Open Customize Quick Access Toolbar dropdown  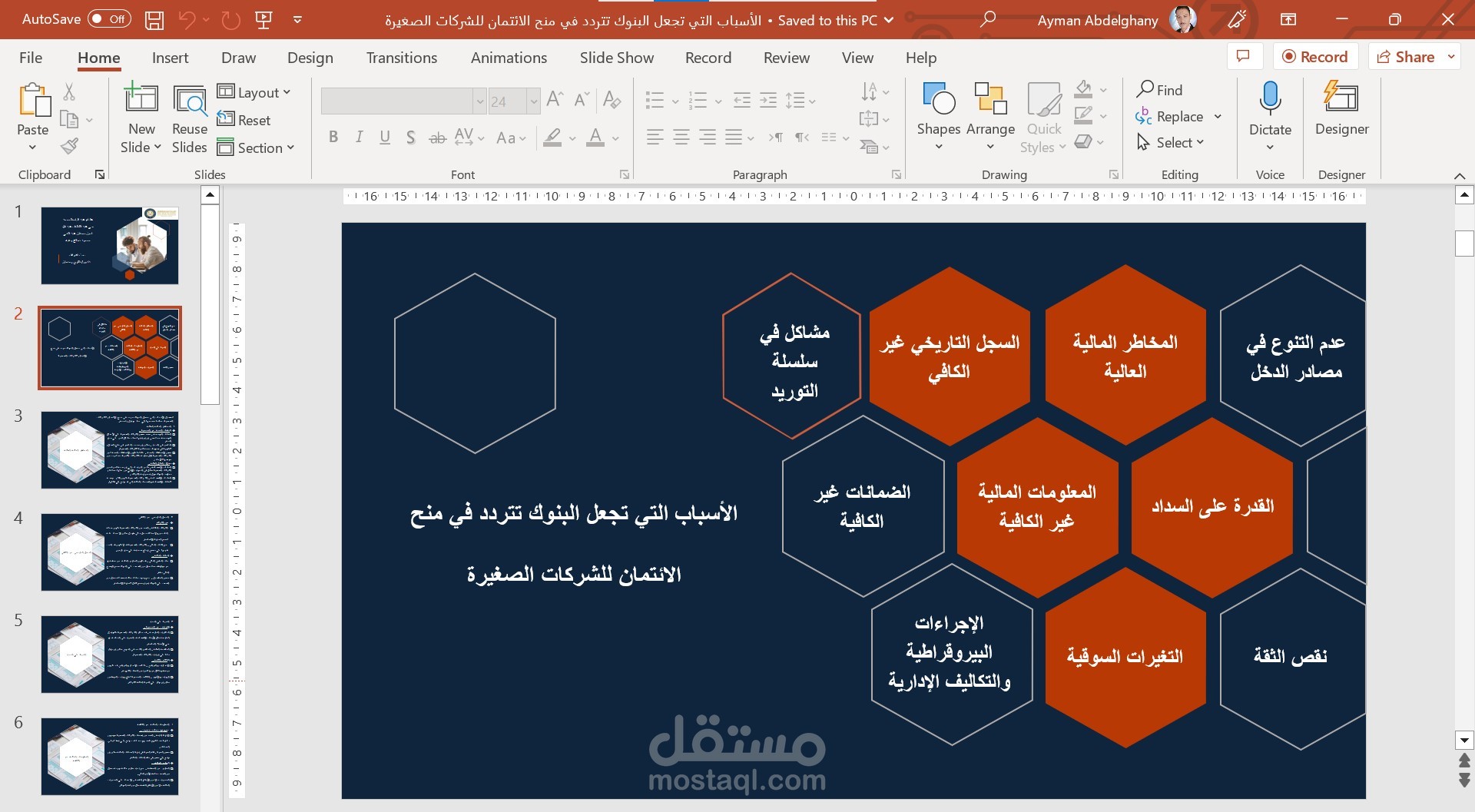pyautogui.click(x=297, y=20)
